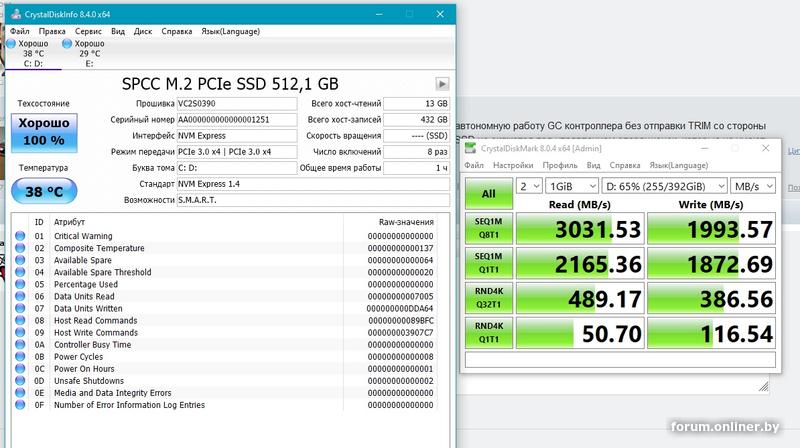Click status dot for Percentage Used

coord(20,284)
